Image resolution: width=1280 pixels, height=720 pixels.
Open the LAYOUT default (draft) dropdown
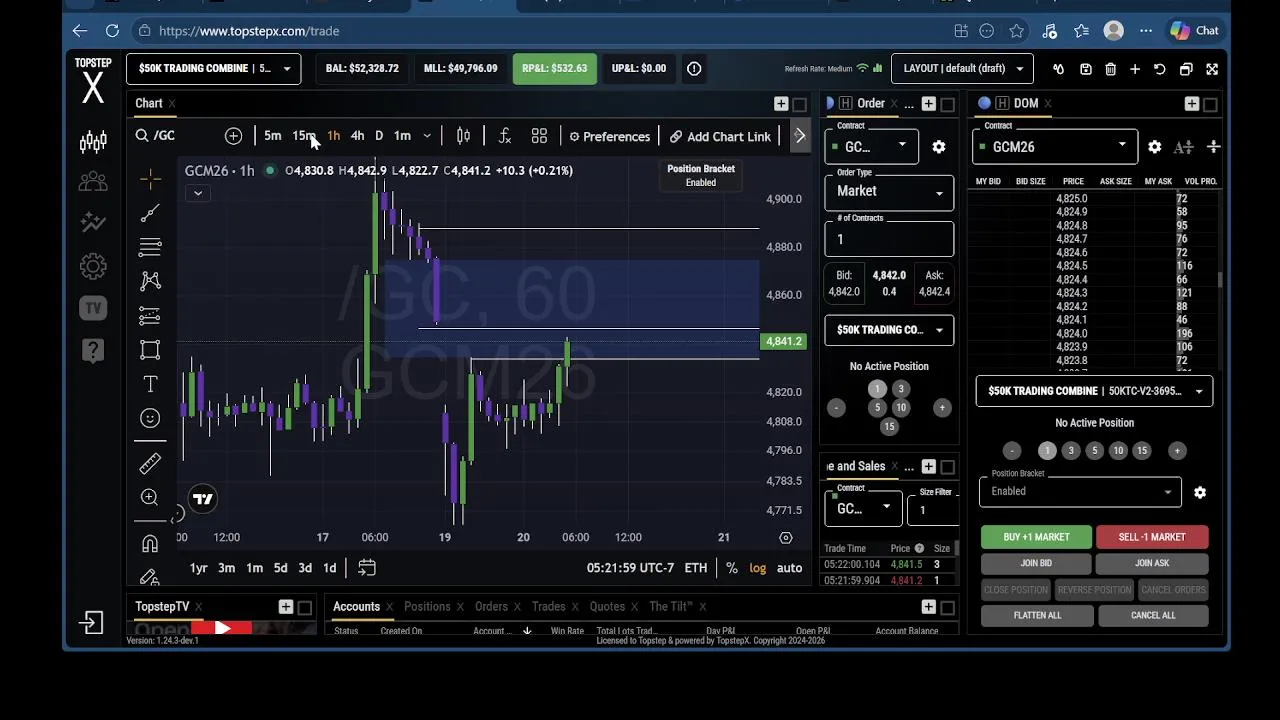pos(962,69)
